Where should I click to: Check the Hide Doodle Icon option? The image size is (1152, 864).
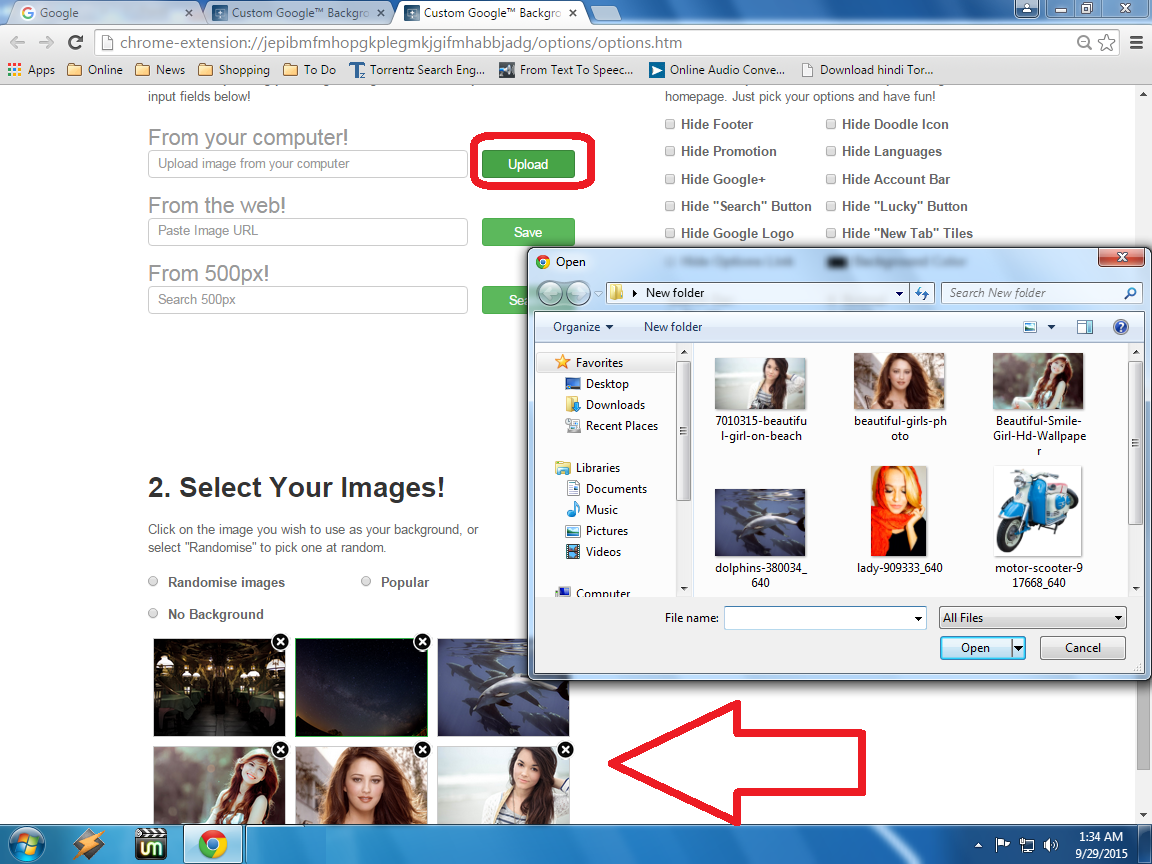pyautogui.click(x=831, y=124)
